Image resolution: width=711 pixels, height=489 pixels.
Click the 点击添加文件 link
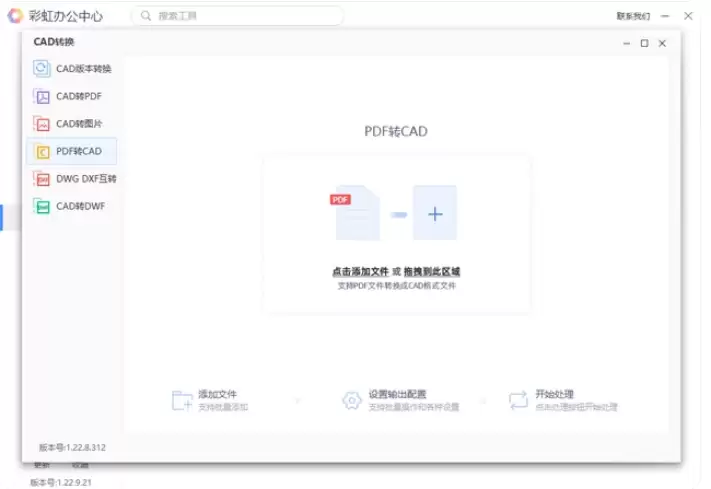(x=360, y=272)
